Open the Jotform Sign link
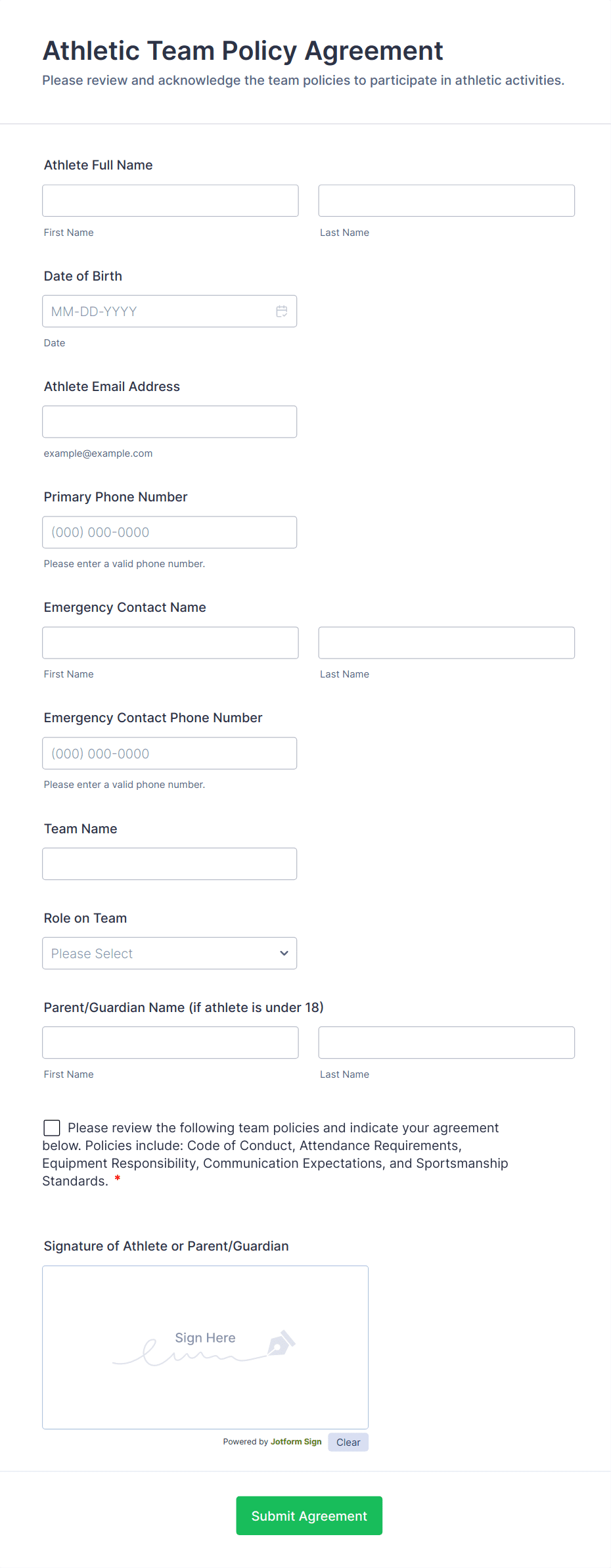This screenshot has width=611, height=1568. [x=296, y=1441]
